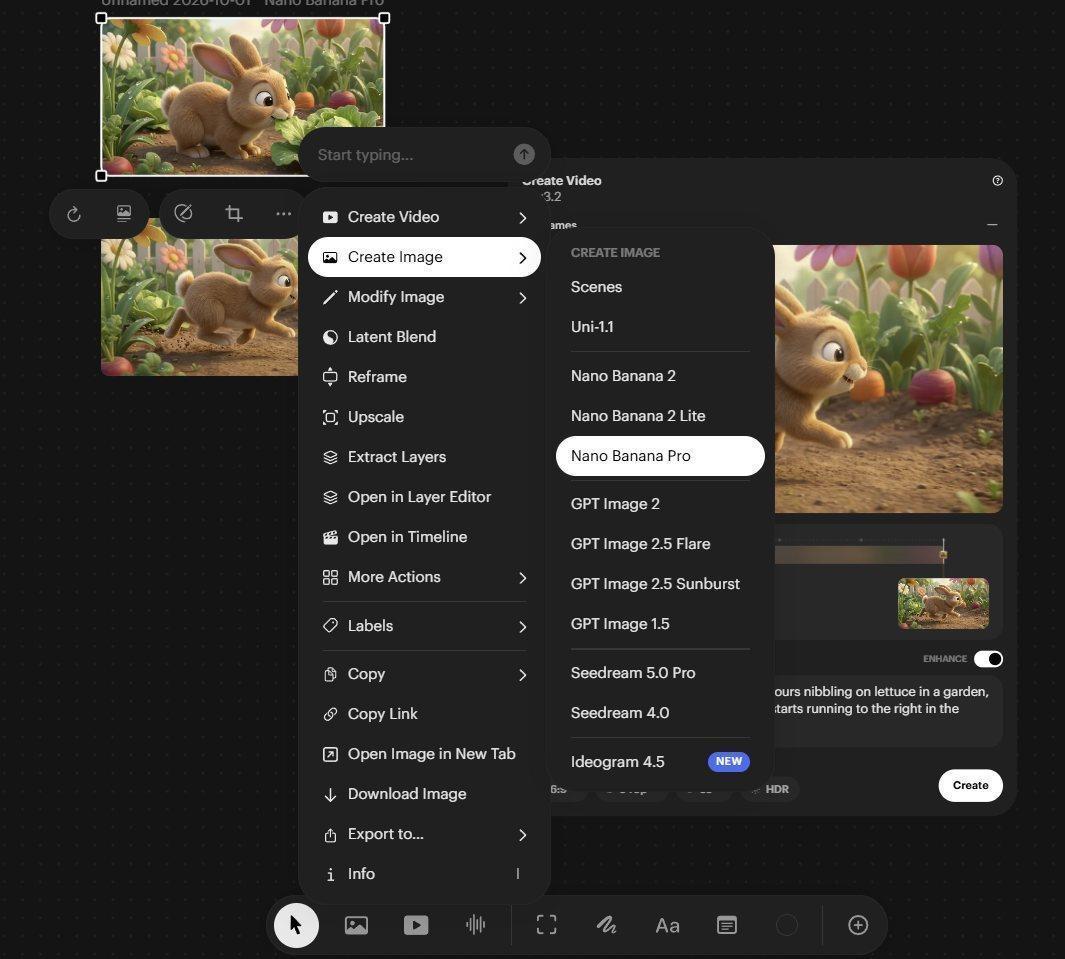The image size is (1065, 959).
Task: Select the scribble draw tool
Action: [606, 924]
